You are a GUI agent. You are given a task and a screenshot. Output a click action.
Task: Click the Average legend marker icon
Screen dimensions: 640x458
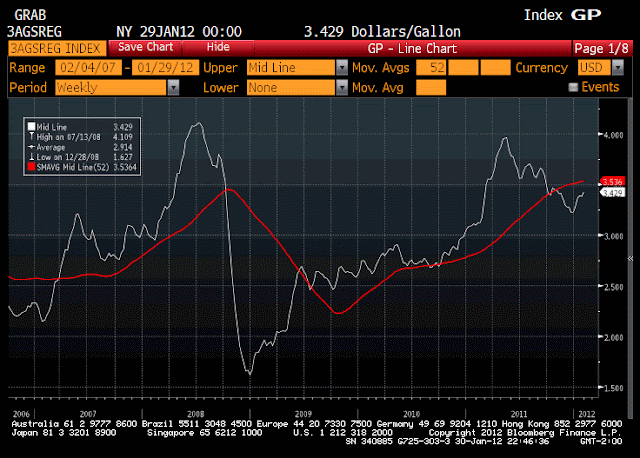click(31, 147)
